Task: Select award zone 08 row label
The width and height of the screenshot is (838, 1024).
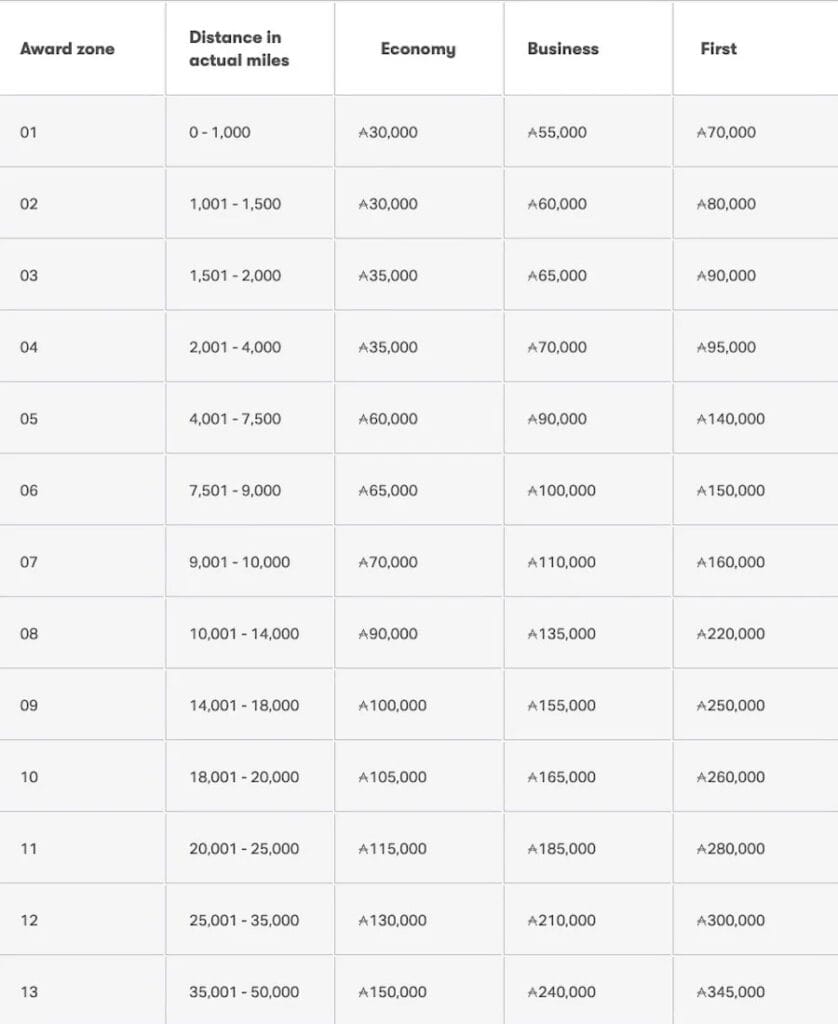Action: [29, 634]
